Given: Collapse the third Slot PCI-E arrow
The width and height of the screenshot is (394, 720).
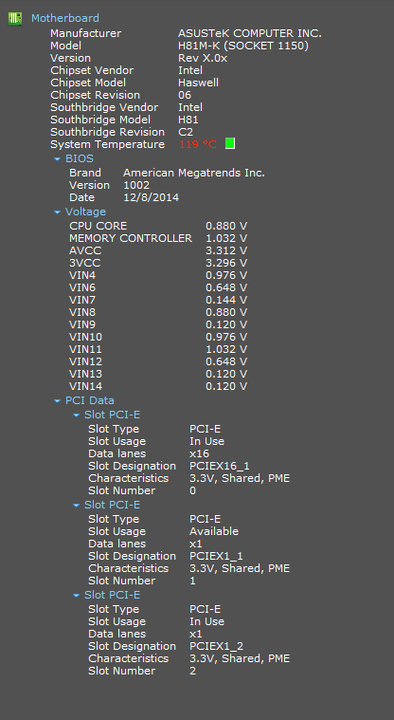Looking at the screenshot, I should 76,595.
